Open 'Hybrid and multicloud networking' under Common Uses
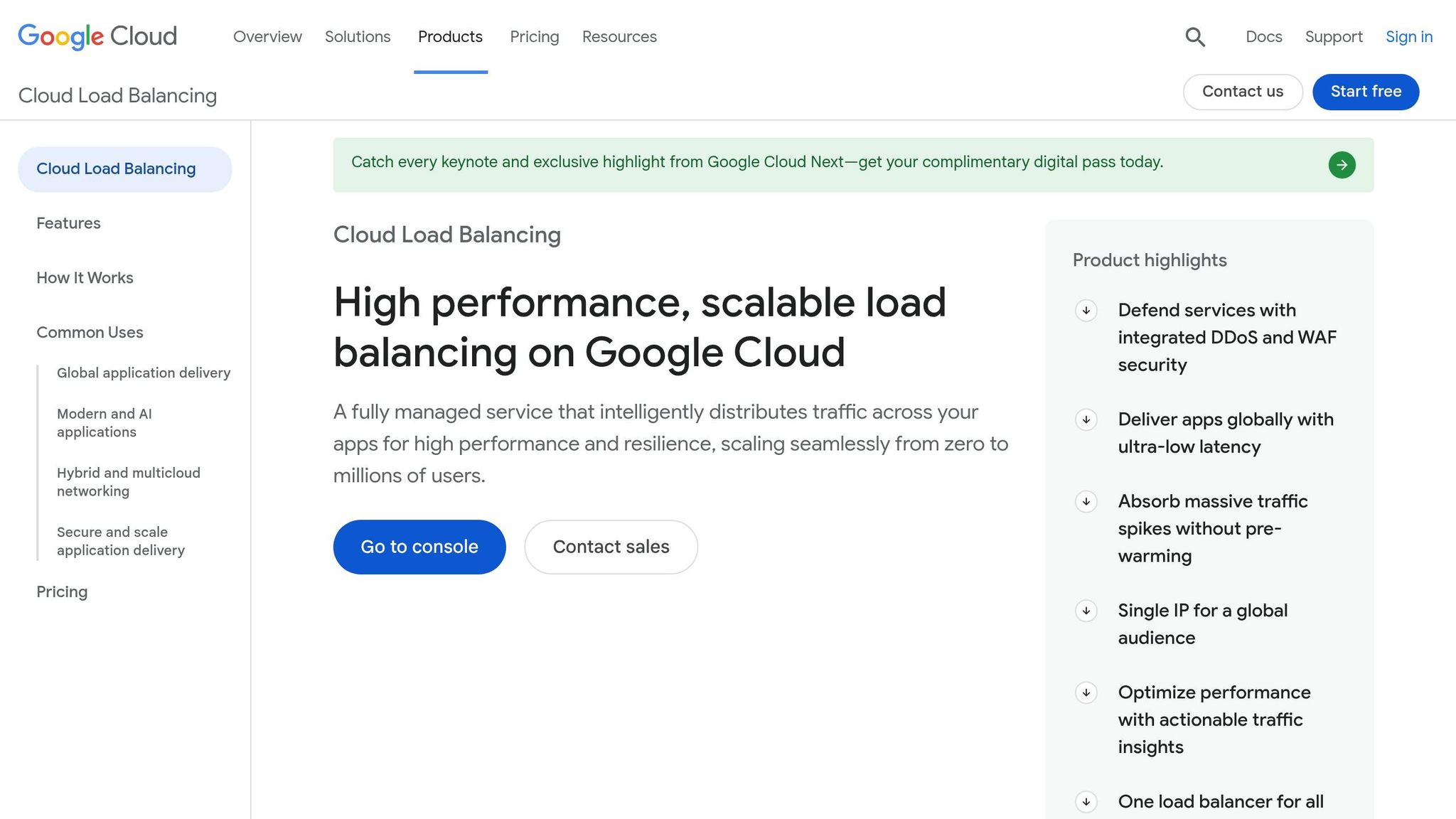 [x=129, y=481]
